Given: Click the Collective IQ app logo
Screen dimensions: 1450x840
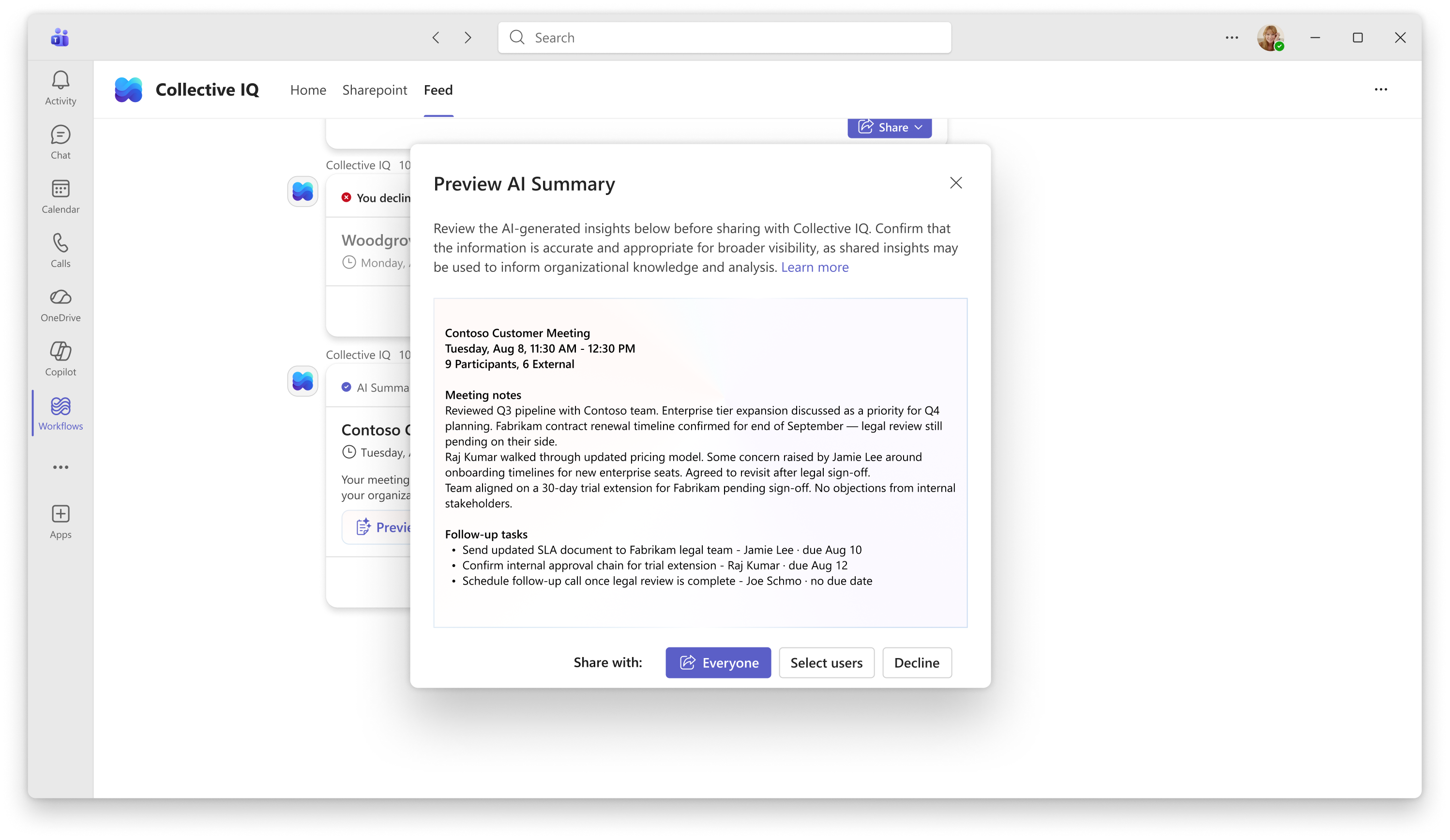Looking at the screenshot, I should [x=128, y=90].
